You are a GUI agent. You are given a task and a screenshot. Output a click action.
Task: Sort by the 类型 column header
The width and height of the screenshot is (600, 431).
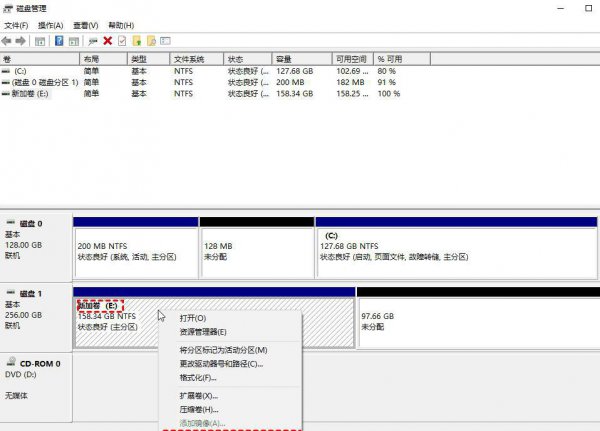coord(148,59)
